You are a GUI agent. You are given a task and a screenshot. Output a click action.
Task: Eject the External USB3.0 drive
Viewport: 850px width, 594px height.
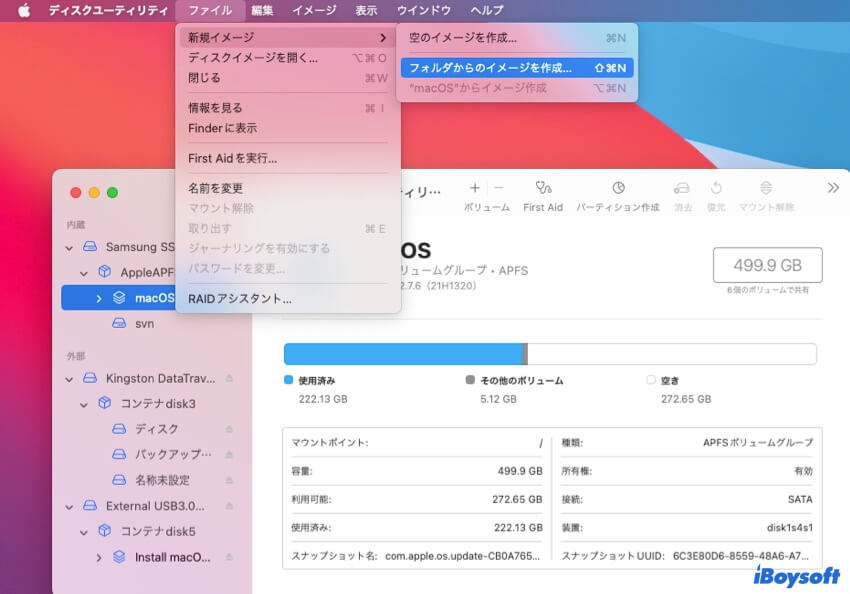point(229,506)
